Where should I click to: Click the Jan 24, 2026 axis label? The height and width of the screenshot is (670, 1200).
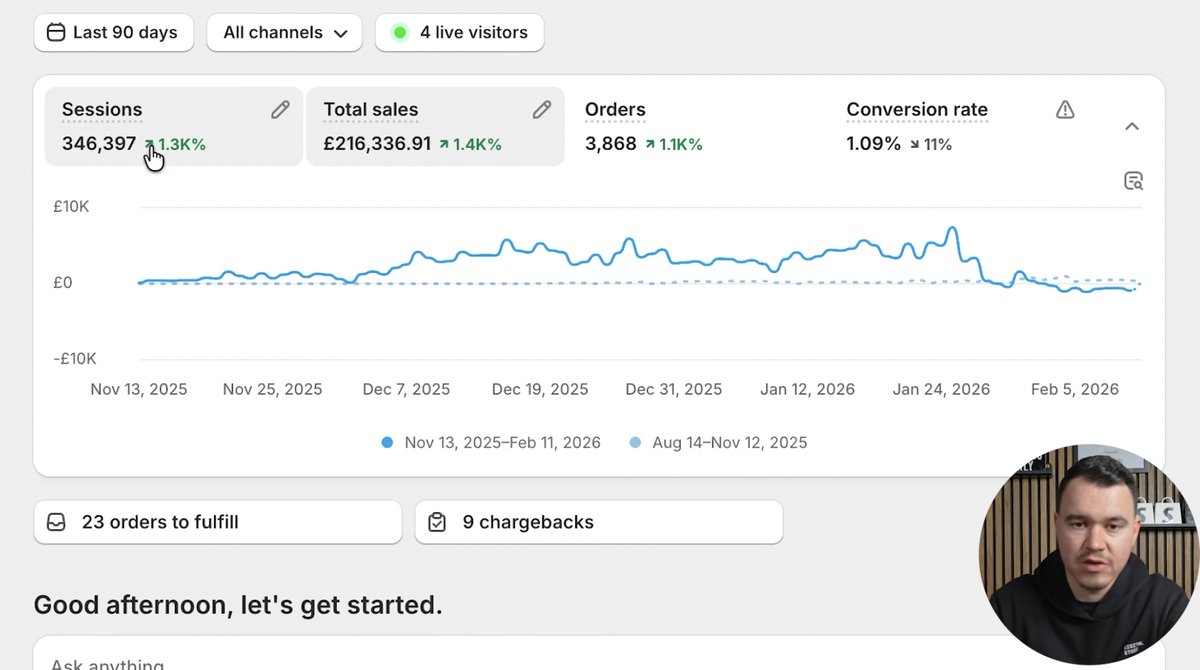[941, 389]
